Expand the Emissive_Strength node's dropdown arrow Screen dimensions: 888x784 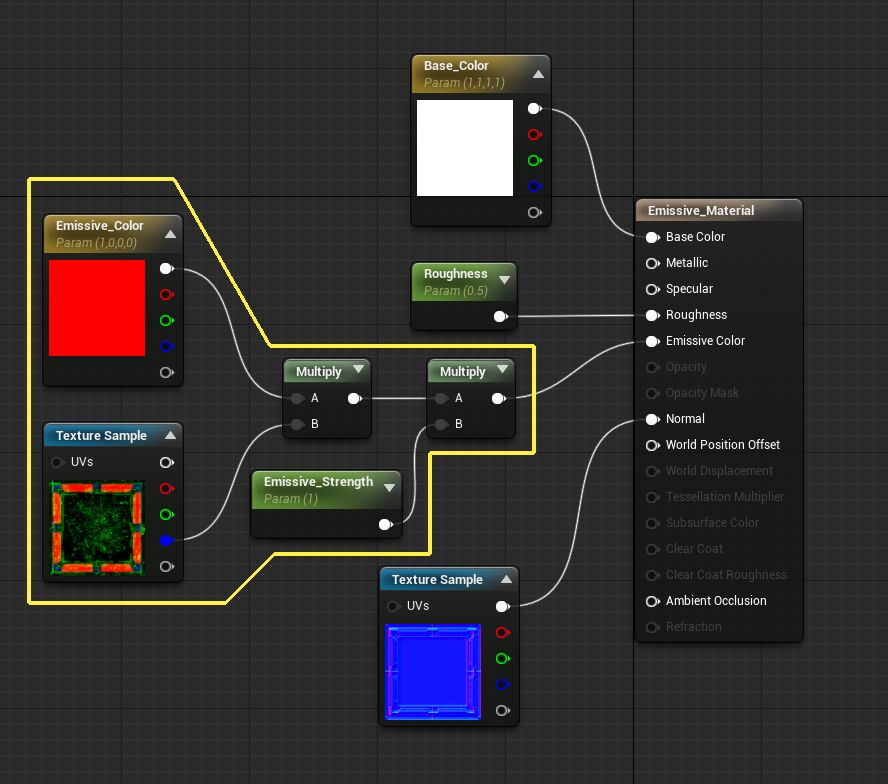(388, 489)
